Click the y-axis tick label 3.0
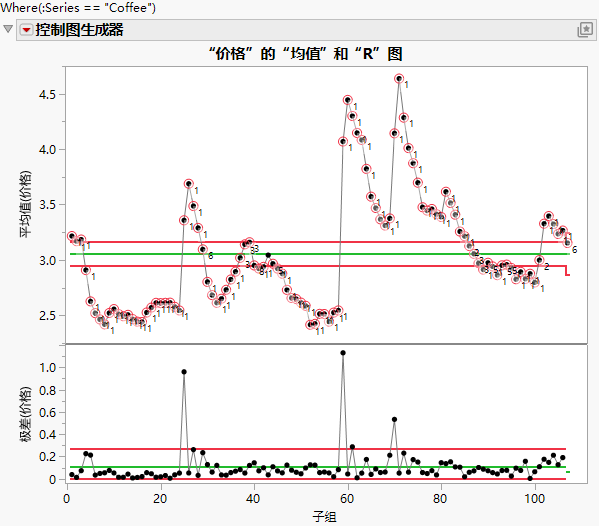Image resolution: width=599 pixels, height=526 pixels. click(x=47, y=261)
